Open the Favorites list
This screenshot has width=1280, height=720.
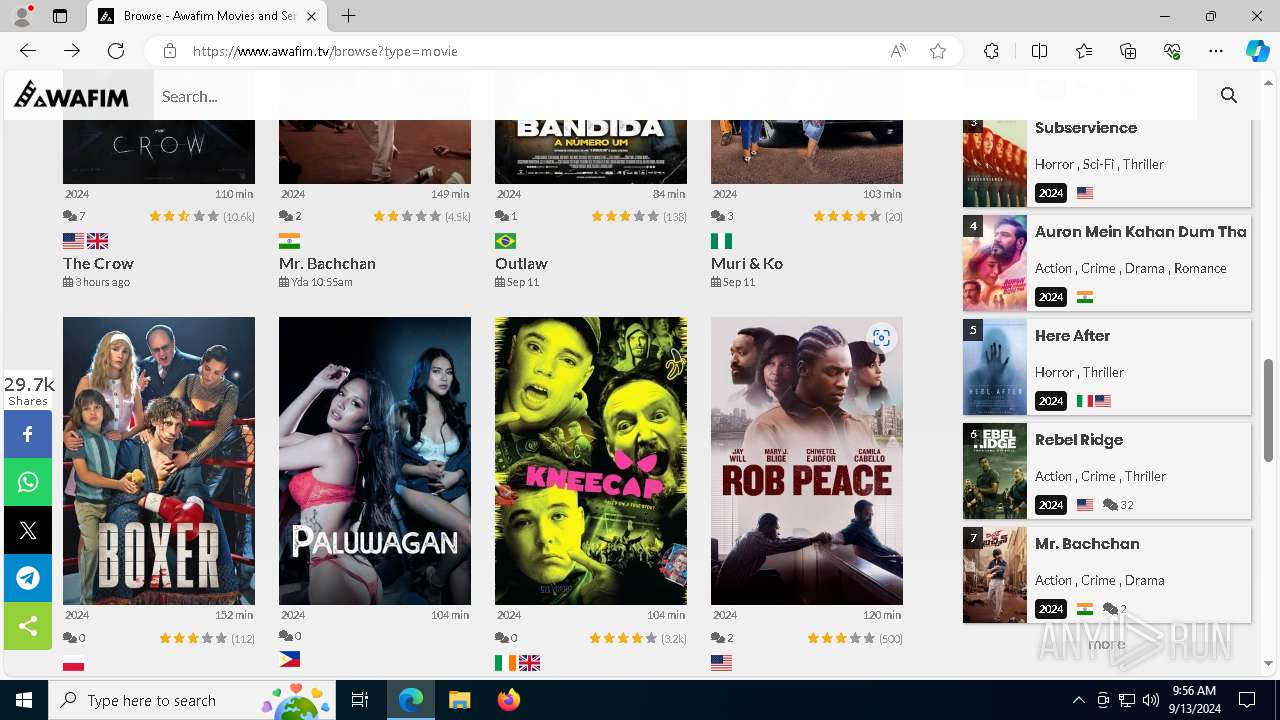[x=1084, y=51]
